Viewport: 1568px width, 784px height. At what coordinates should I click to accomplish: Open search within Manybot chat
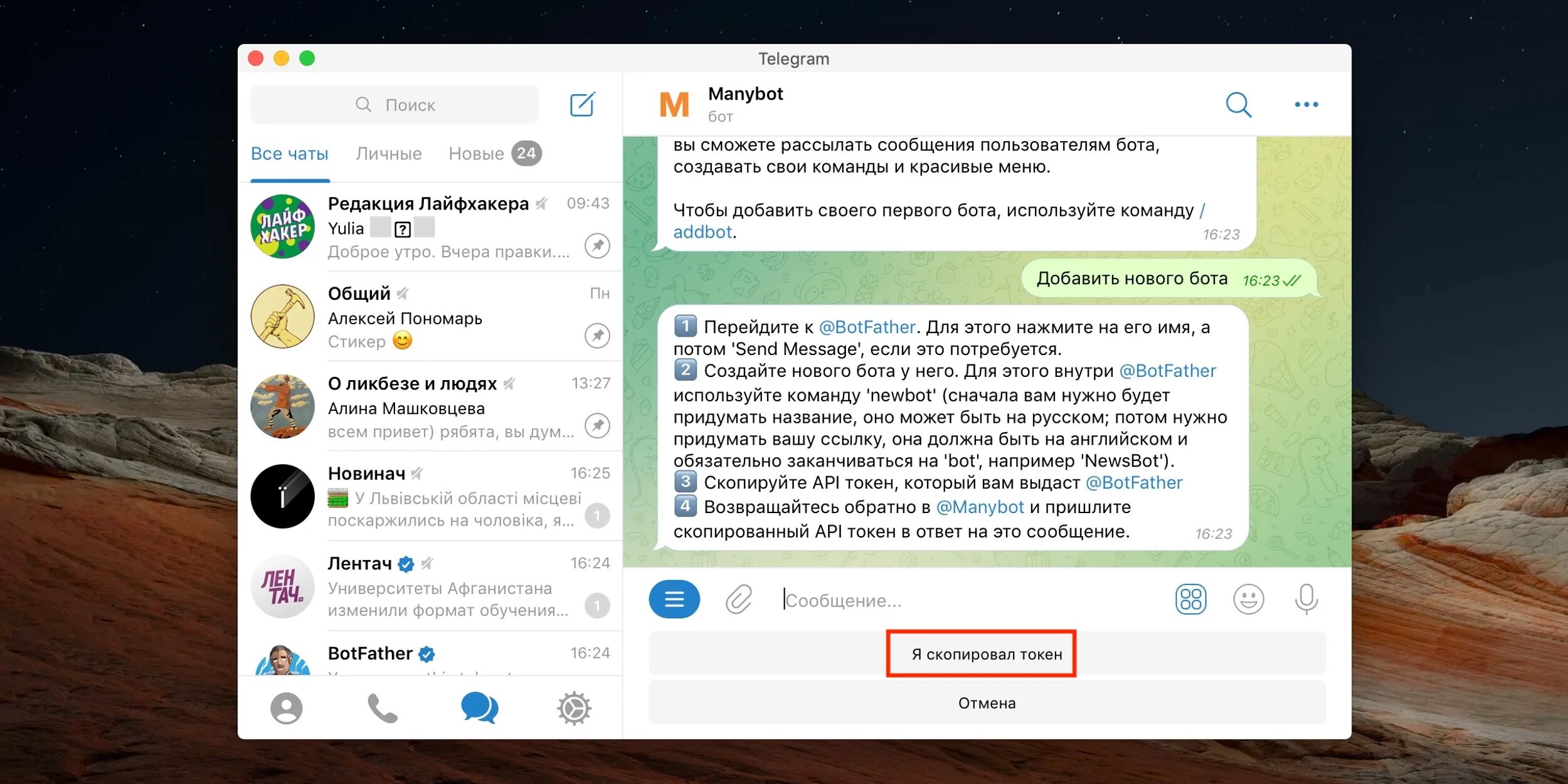pyautogui.click(x=1238, y=105)
